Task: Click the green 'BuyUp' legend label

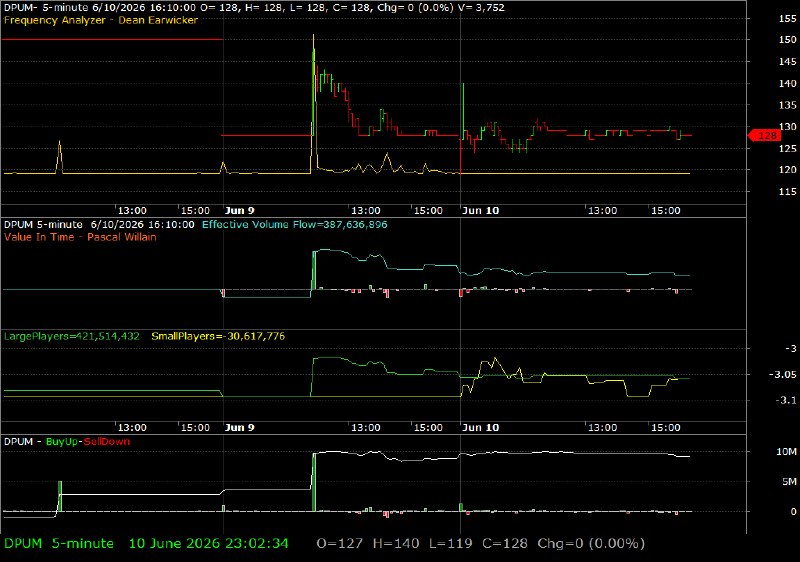Action: point(62,442)
